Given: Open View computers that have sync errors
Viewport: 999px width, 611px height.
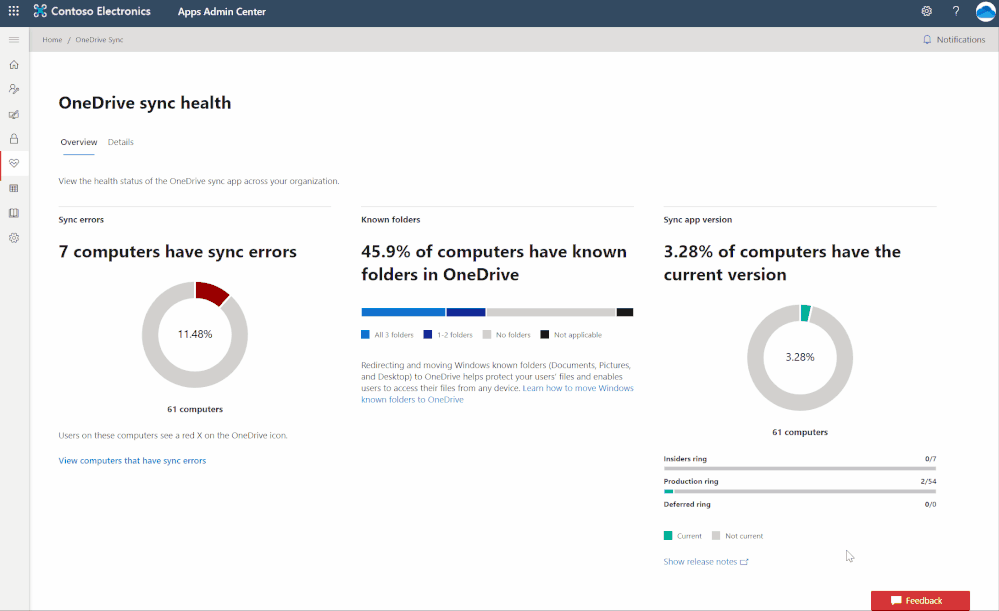Looking at the screenshot, I should (133, 461).
